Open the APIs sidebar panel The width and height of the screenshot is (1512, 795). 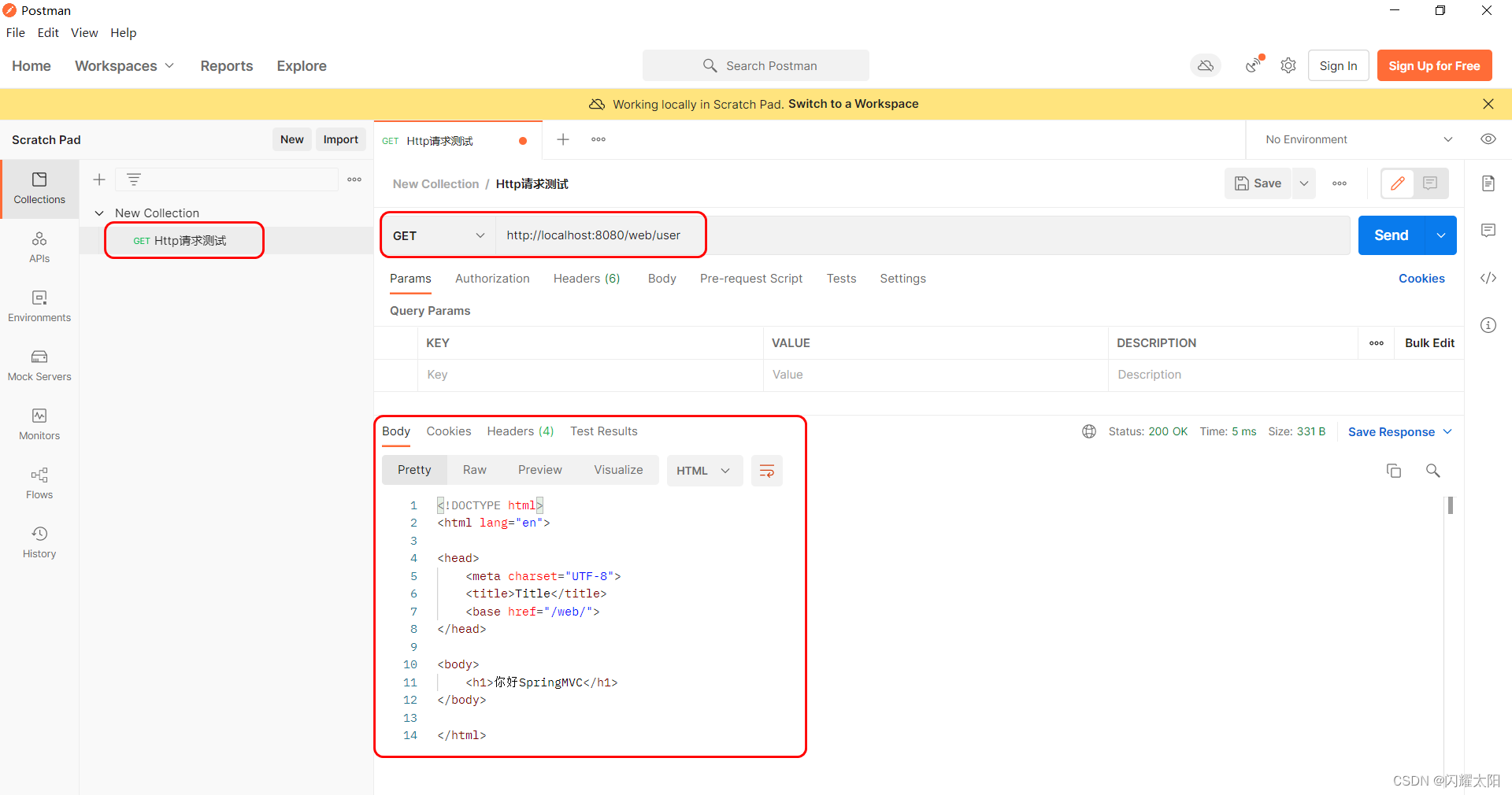39,247
